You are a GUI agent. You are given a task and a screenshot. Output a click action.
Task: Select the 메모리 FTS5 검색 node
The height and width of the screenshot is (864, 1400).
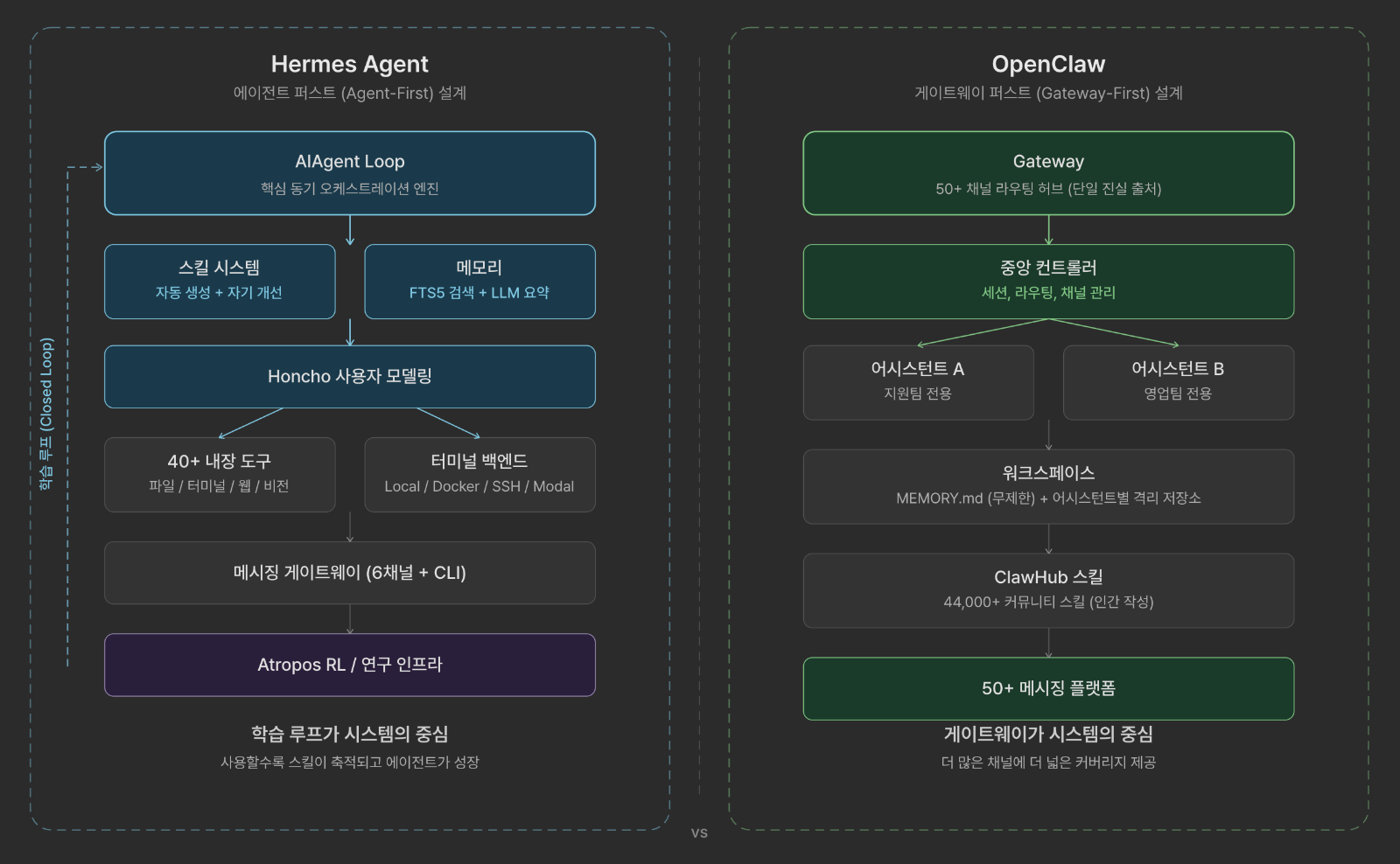point(479,281)
